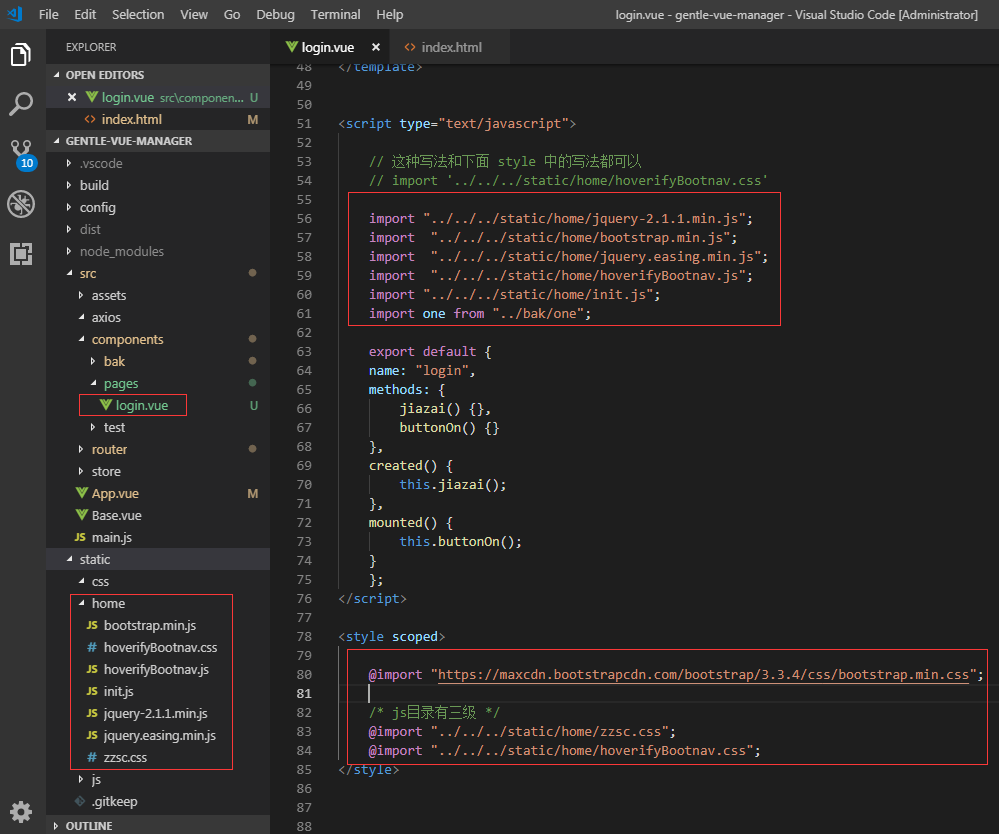Follow the bootstrapcdn CSS link in code
The width and height of the screenshot is (999, 834).
click(x=703, y=675)
